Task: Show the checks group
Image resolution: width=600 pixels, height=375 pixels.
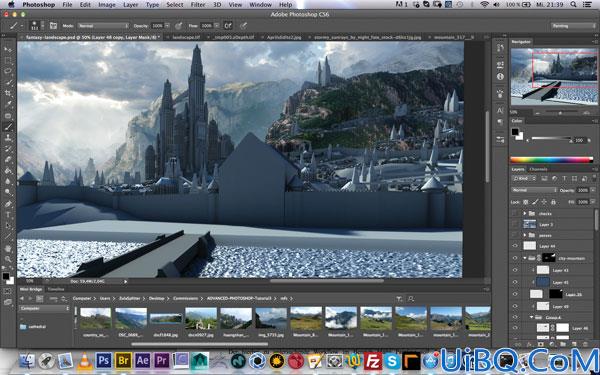Action: pos(515,213)
